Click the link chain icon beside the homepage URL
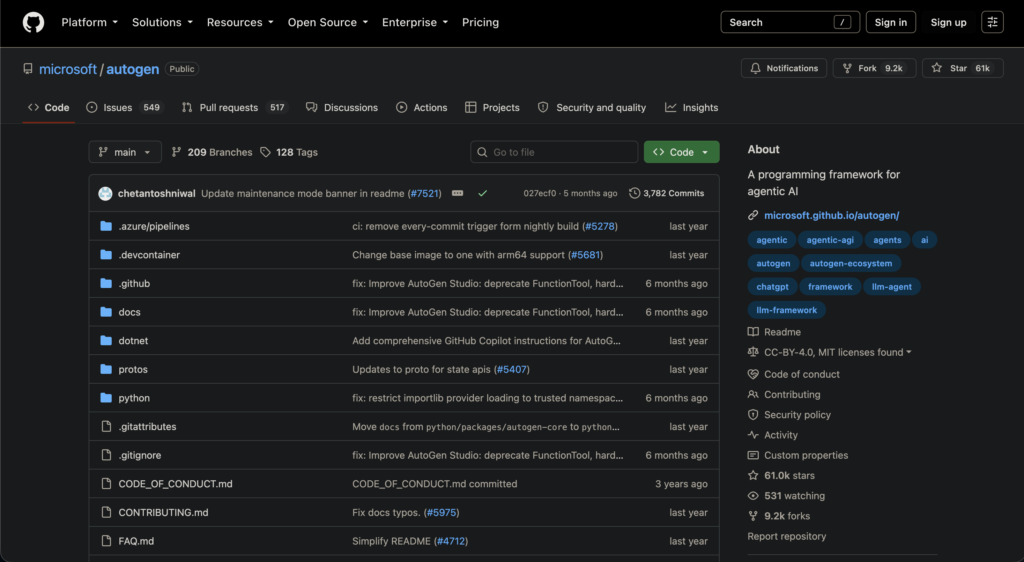Screen dimensions: 1024x562 coord(753,215)
